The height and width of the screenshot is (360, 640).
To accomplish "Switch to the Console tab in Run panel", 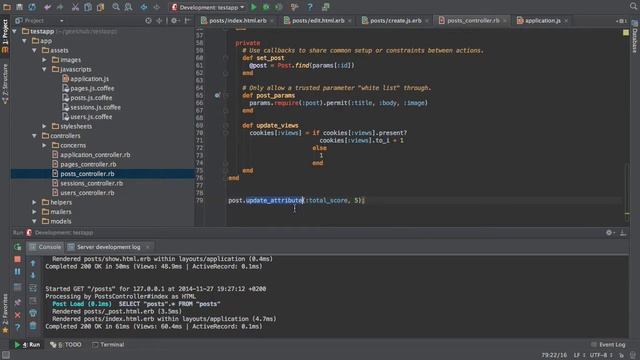I will click(x=45, y=247).
